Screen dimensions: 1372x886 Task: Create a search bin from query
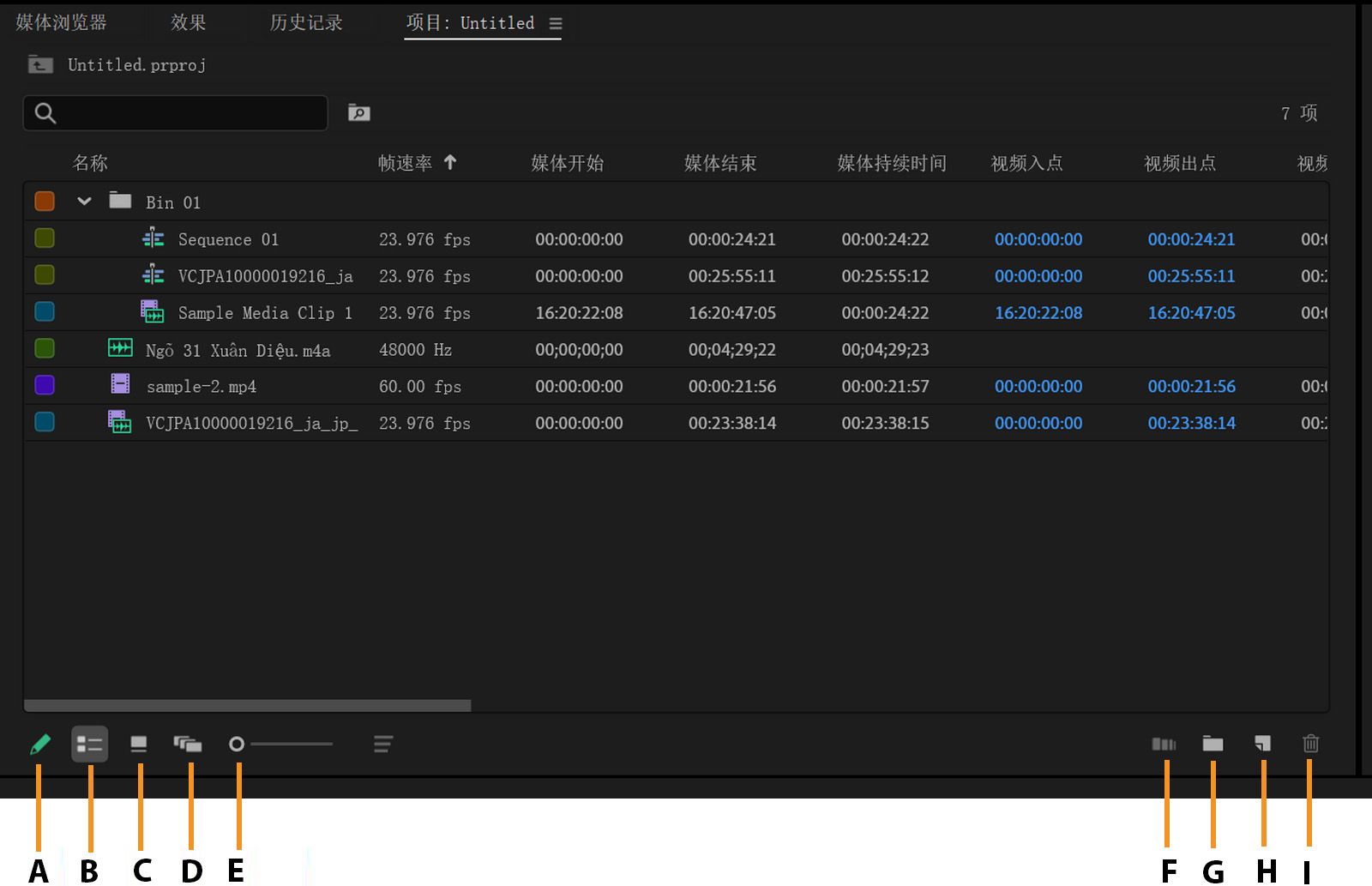click(x=358, y=112)
